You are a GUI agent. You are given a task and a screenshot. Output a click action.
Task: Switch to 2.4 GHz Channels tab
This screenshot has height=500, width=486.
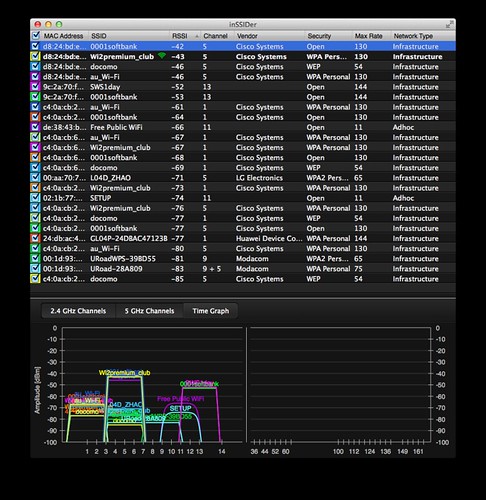tap(78, 311)
